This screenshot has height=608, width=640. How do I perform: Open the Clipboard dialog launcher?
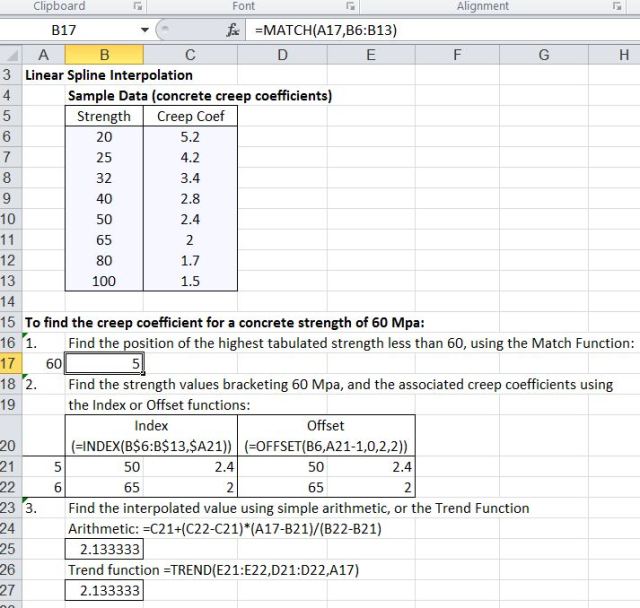(137, 7)
